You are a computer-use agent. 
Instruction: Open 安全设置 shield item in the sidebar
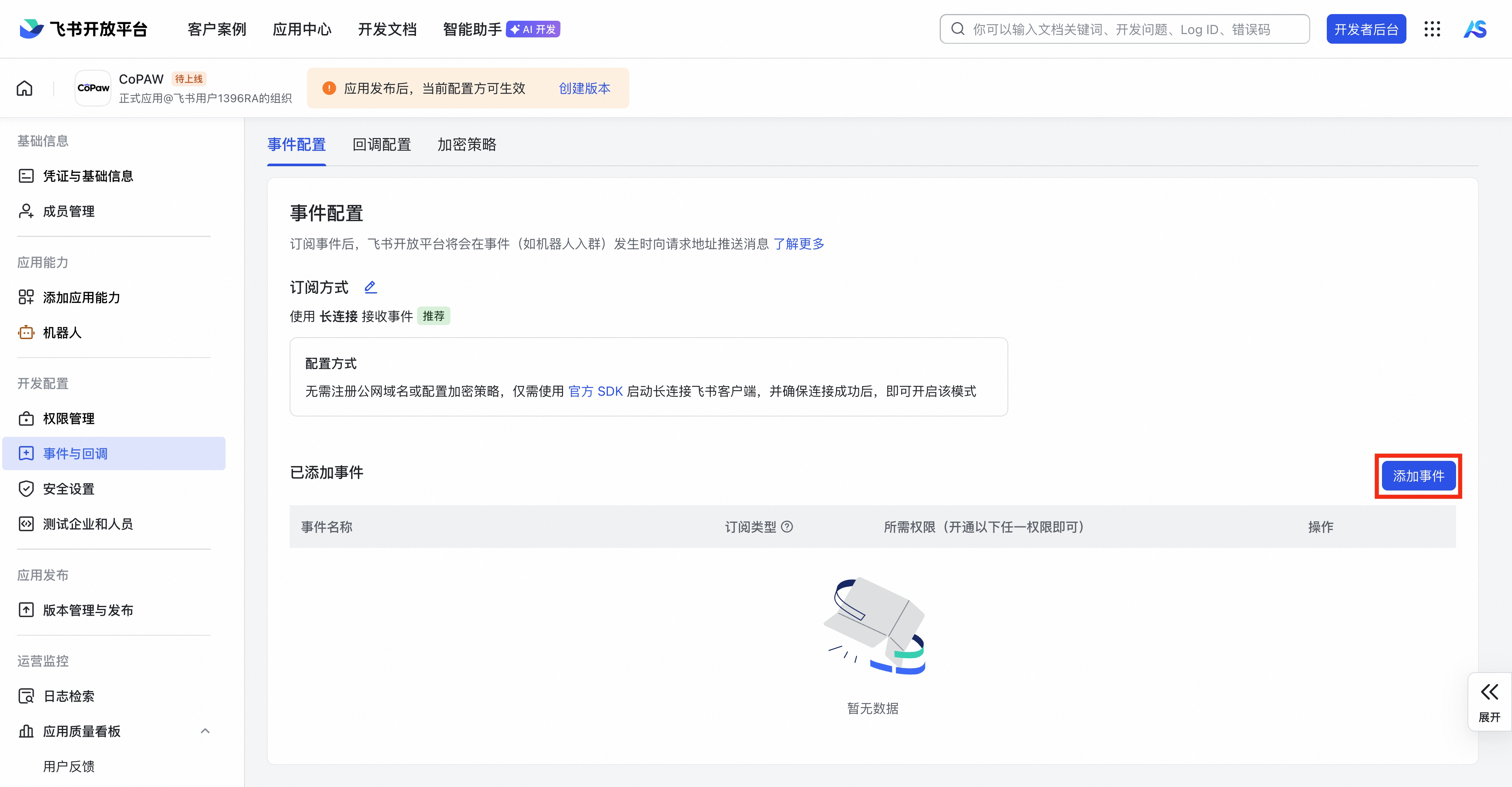click(68, 489)
